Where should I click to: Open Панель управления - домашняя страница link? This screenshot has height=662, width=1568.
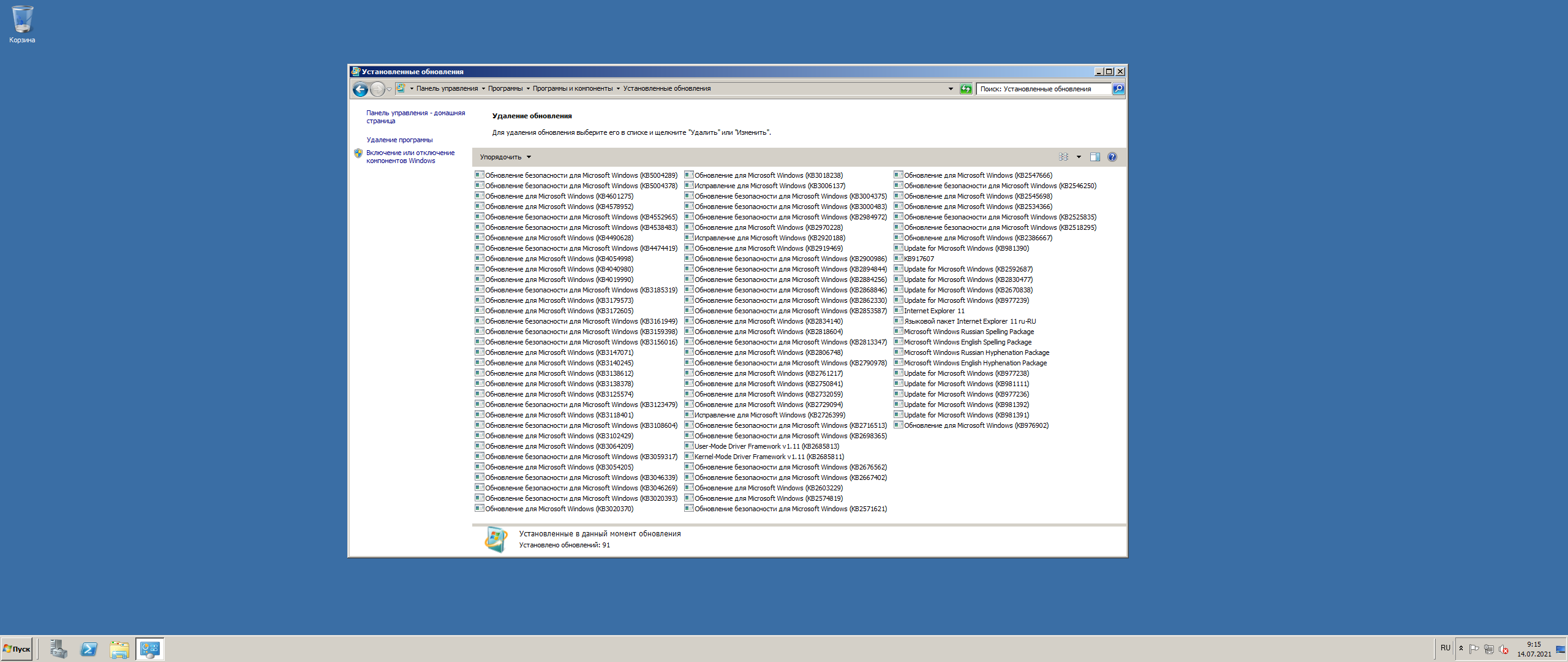pos(415,117)
